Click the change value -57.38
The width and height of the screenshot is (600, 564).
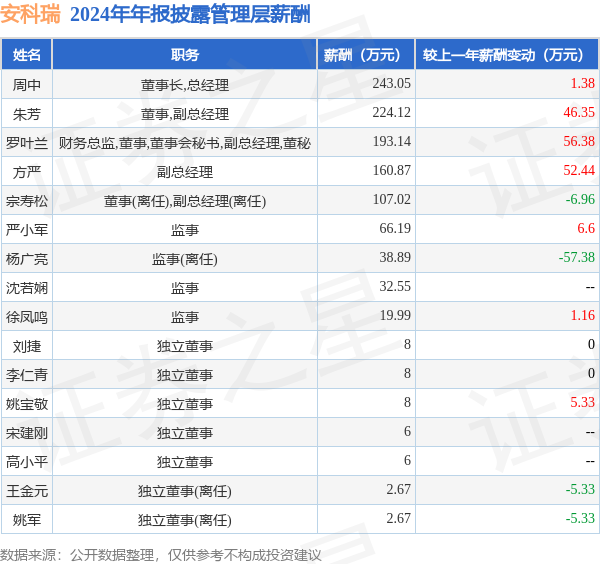click(577, 257)
